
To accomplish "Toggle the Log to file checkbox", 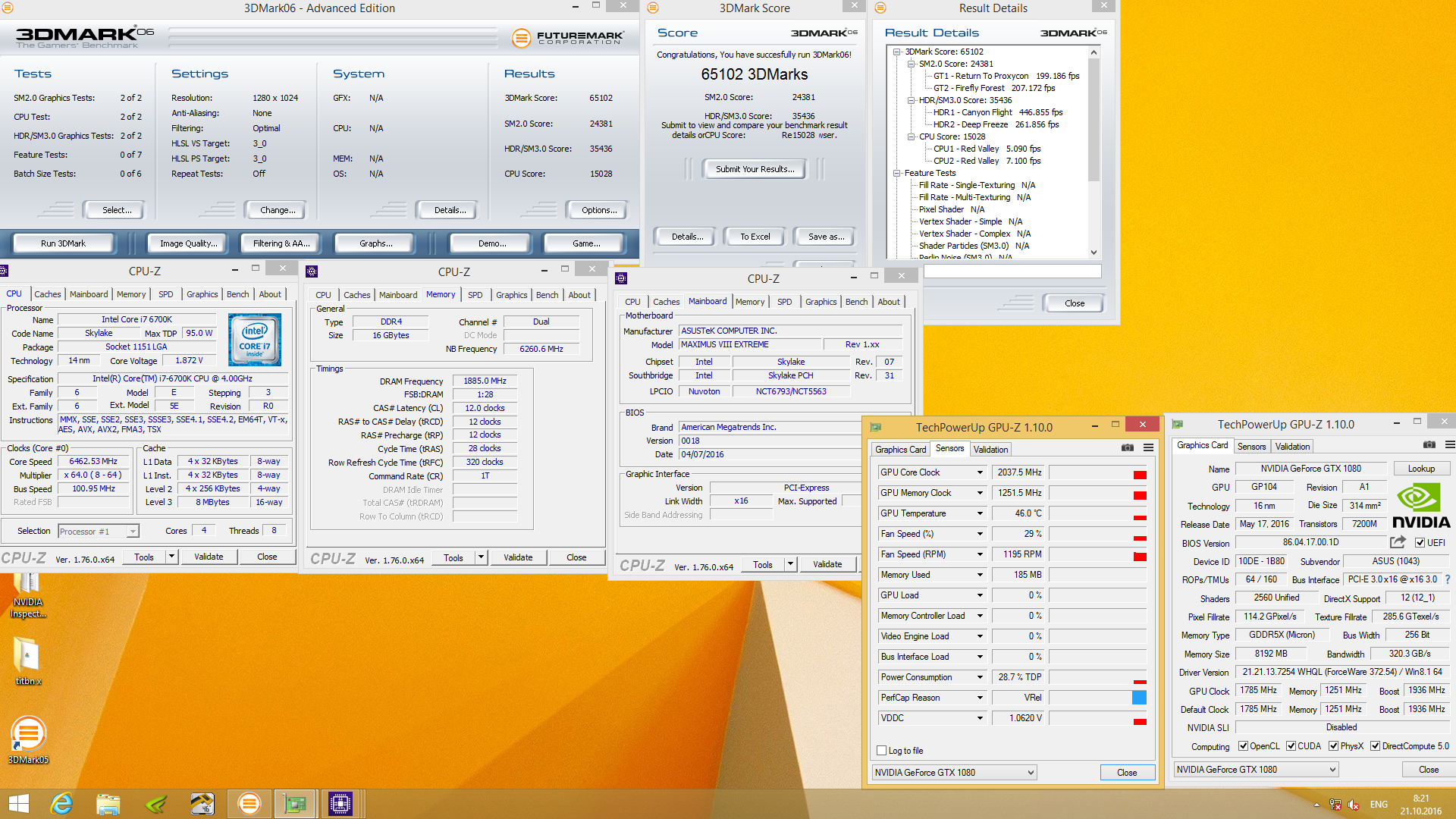I will pos(881,751).
